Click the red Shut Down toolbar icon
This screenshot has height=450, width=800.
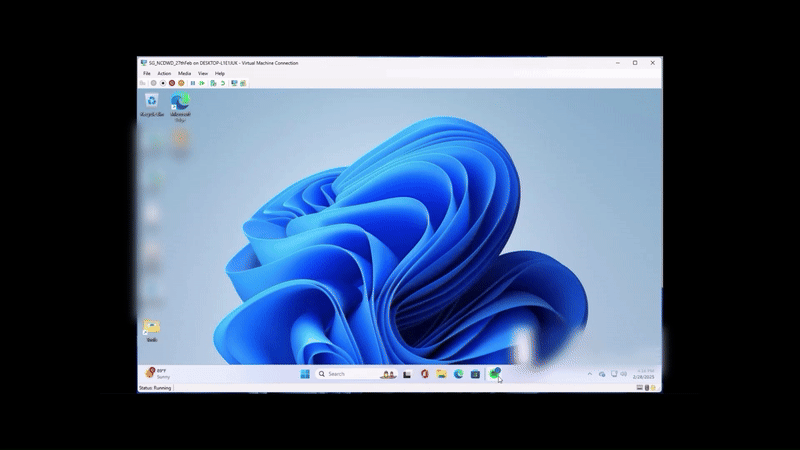[x=172, y=83]
